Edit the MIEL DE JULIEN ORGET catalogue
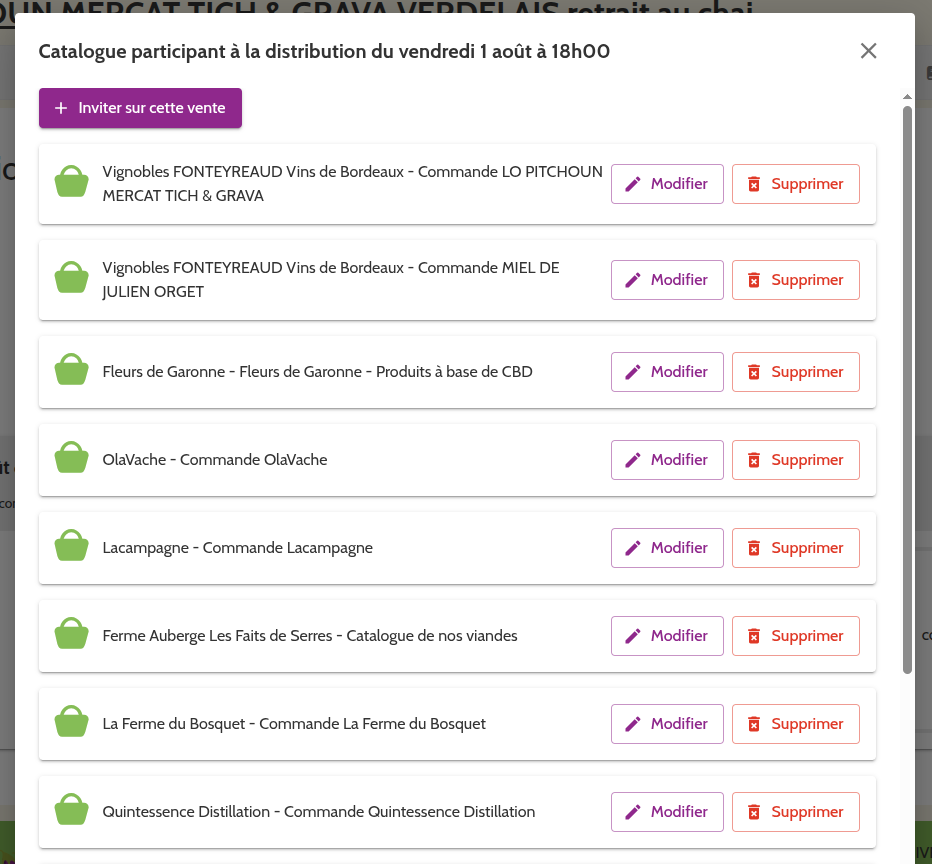 coord(667,280)
